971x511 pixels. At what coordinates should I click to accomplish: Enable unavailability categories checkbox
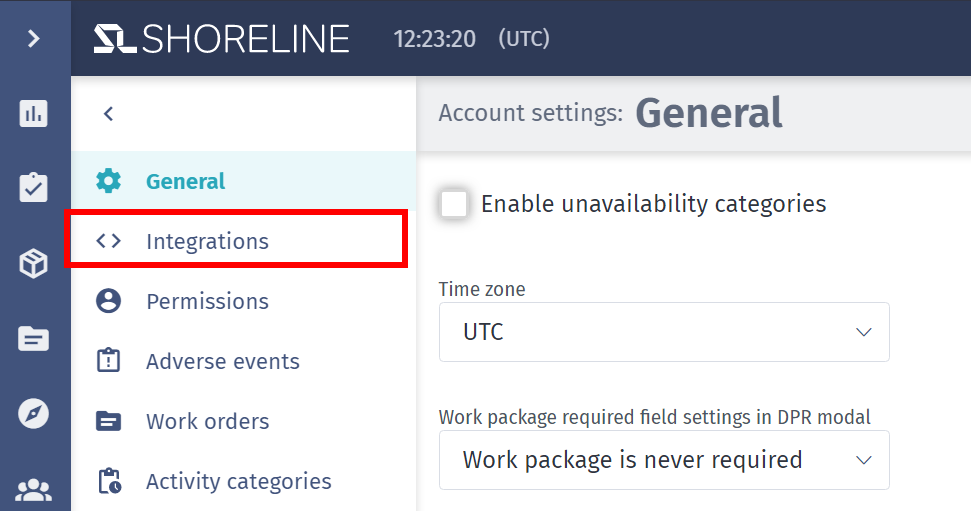pyautogui.click(x=454, y=204)
